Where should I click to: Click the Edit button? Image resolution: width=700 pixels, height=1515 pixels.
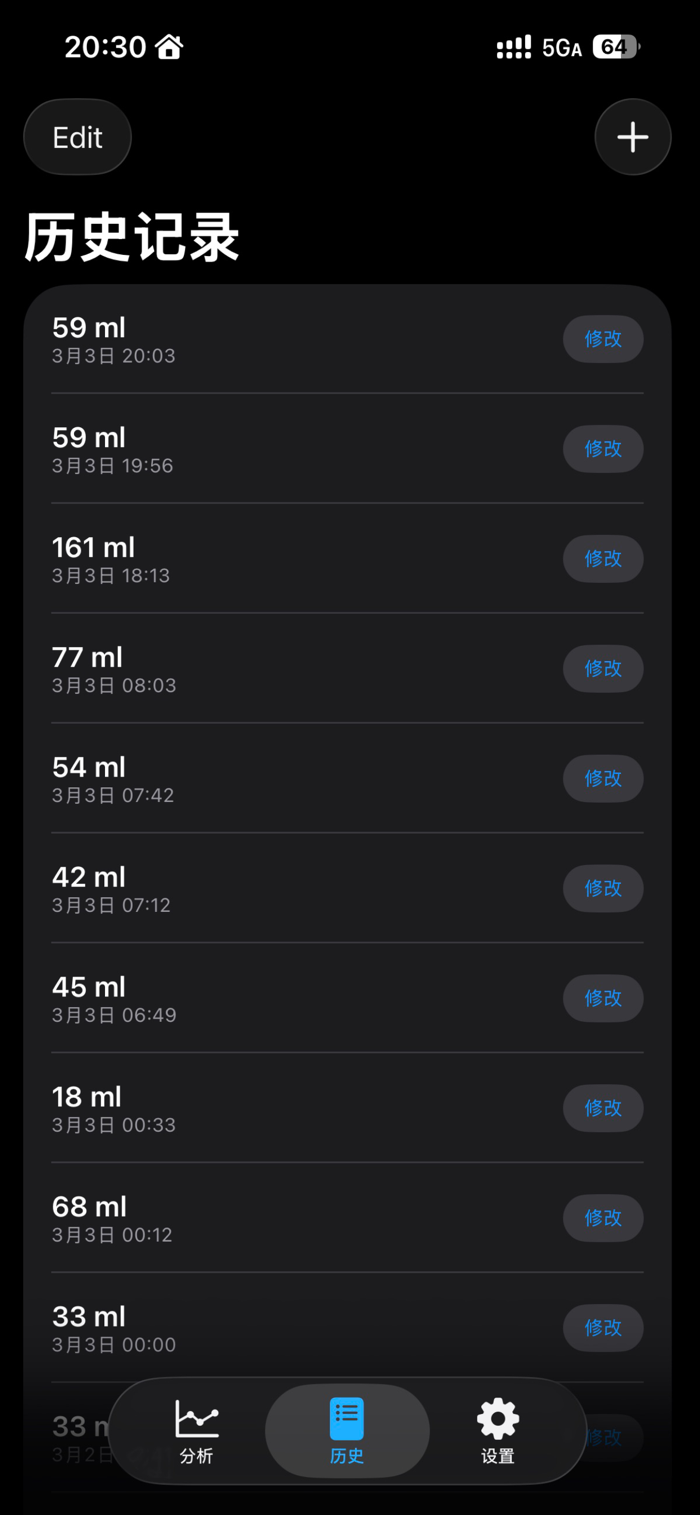[78, 137]
